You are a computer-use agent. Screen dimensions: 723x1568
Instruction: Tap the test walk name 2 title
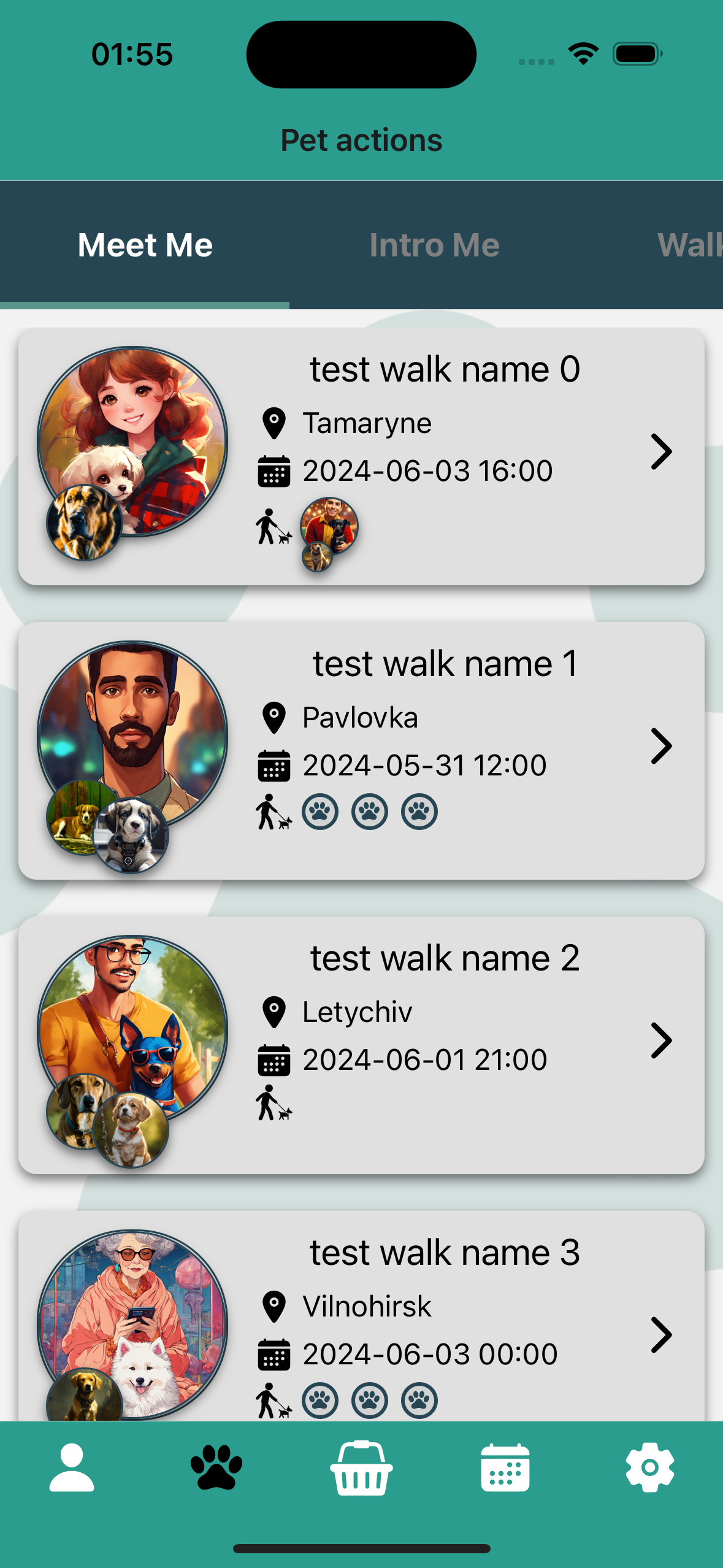tap(445, 958)
